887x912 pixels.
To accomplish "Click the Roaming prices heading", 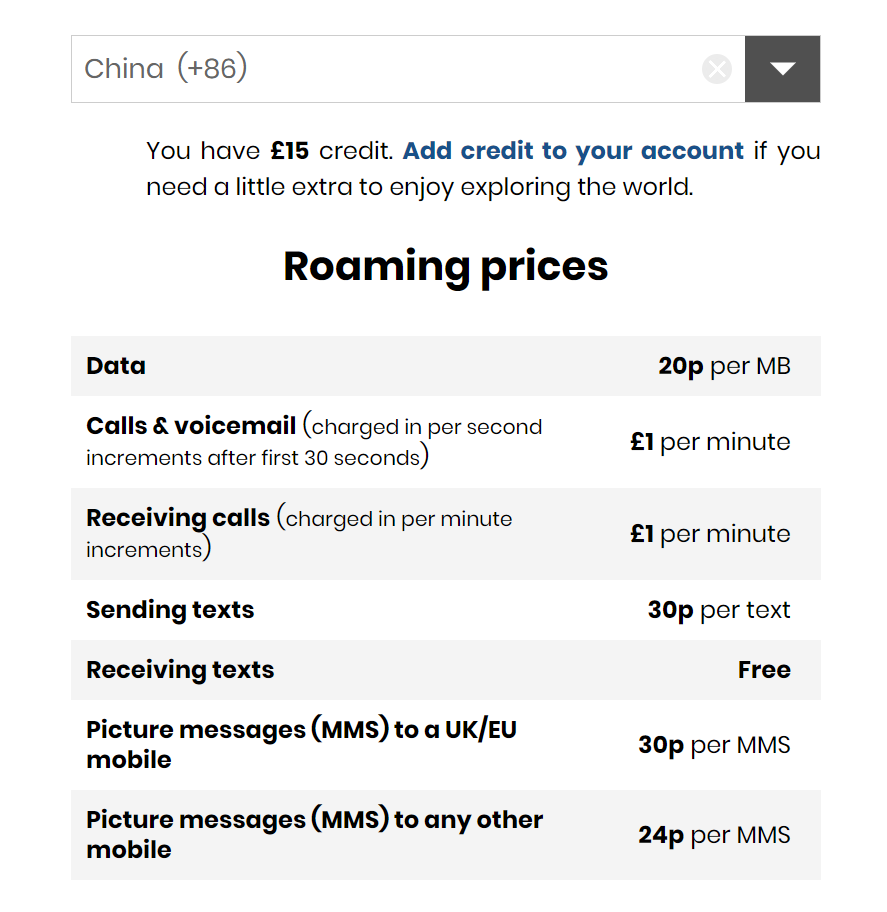I will tap(446, 266).
